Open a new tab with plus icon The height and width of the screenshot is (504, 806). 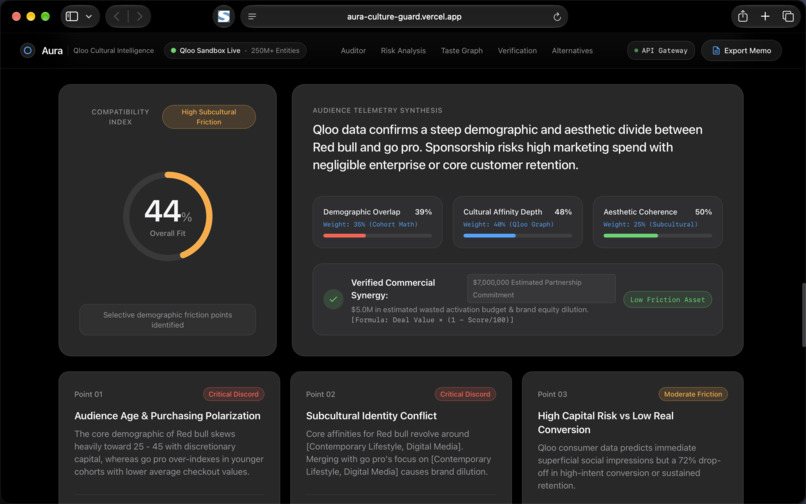pos(765,16)
